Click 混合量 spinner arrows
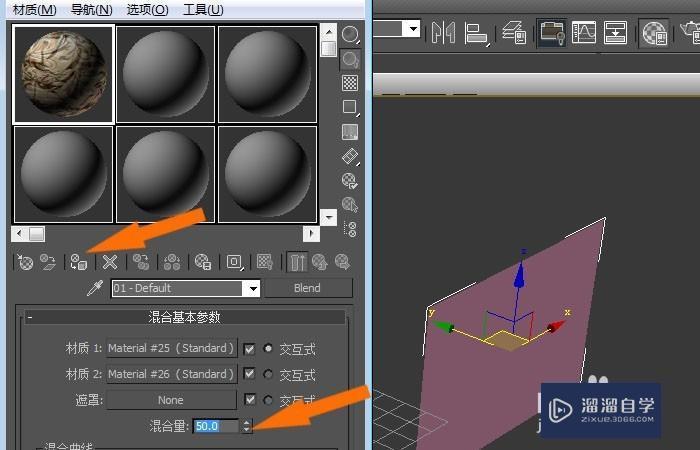The width and height of the screenshot is (700, 450). click(247, 426)
